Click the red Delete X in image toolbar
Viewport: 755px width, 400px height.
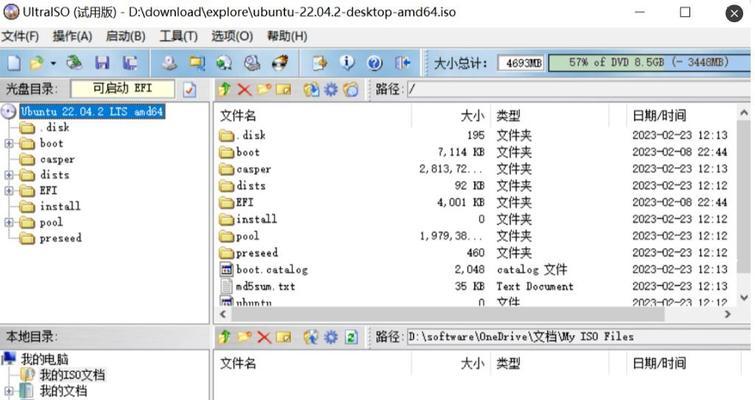(245, 89)
